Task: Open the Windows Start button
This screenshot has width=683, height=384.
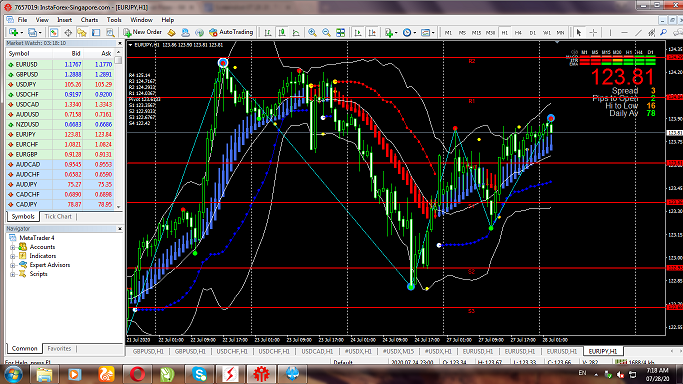Action: 14,374
